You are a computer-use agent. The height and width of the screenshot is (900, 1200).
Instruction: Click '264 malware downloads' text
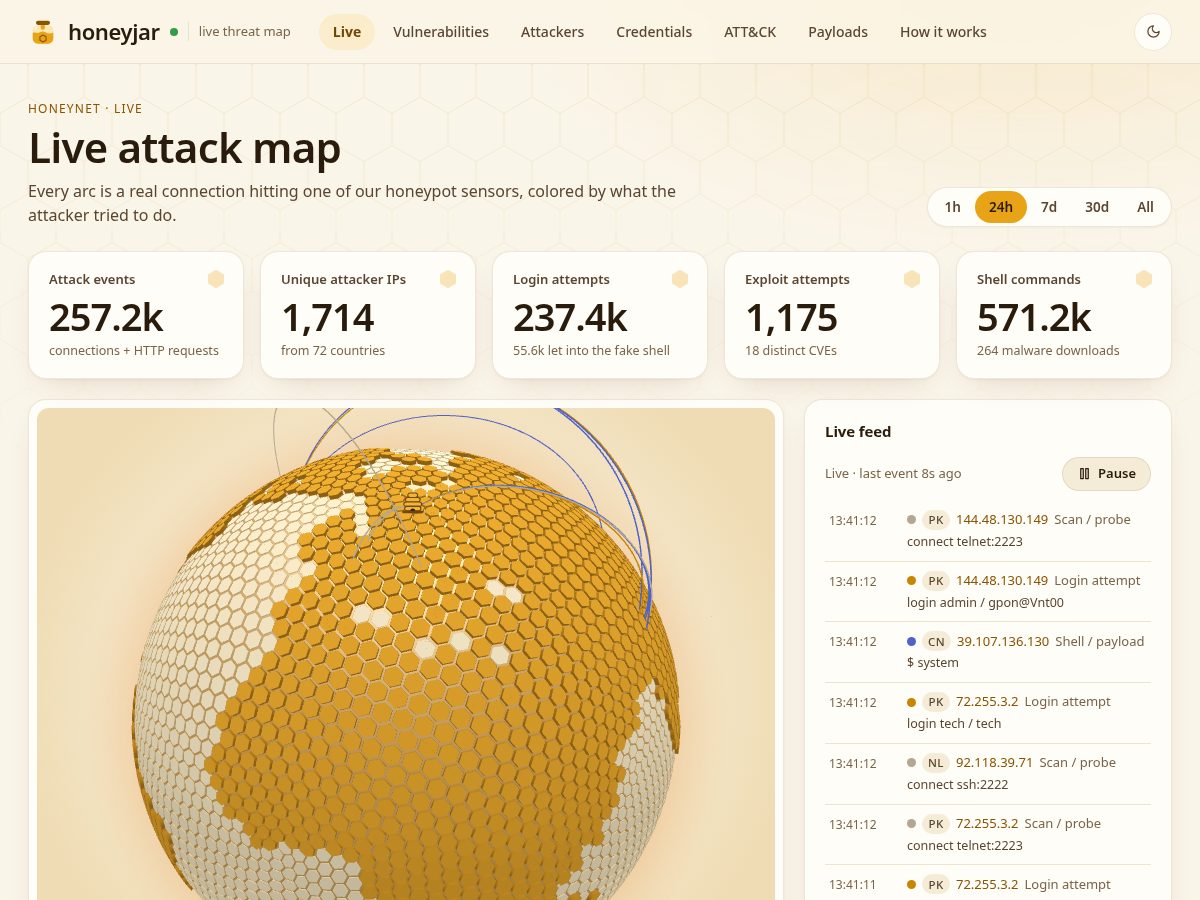click(x=1048, y=351)
